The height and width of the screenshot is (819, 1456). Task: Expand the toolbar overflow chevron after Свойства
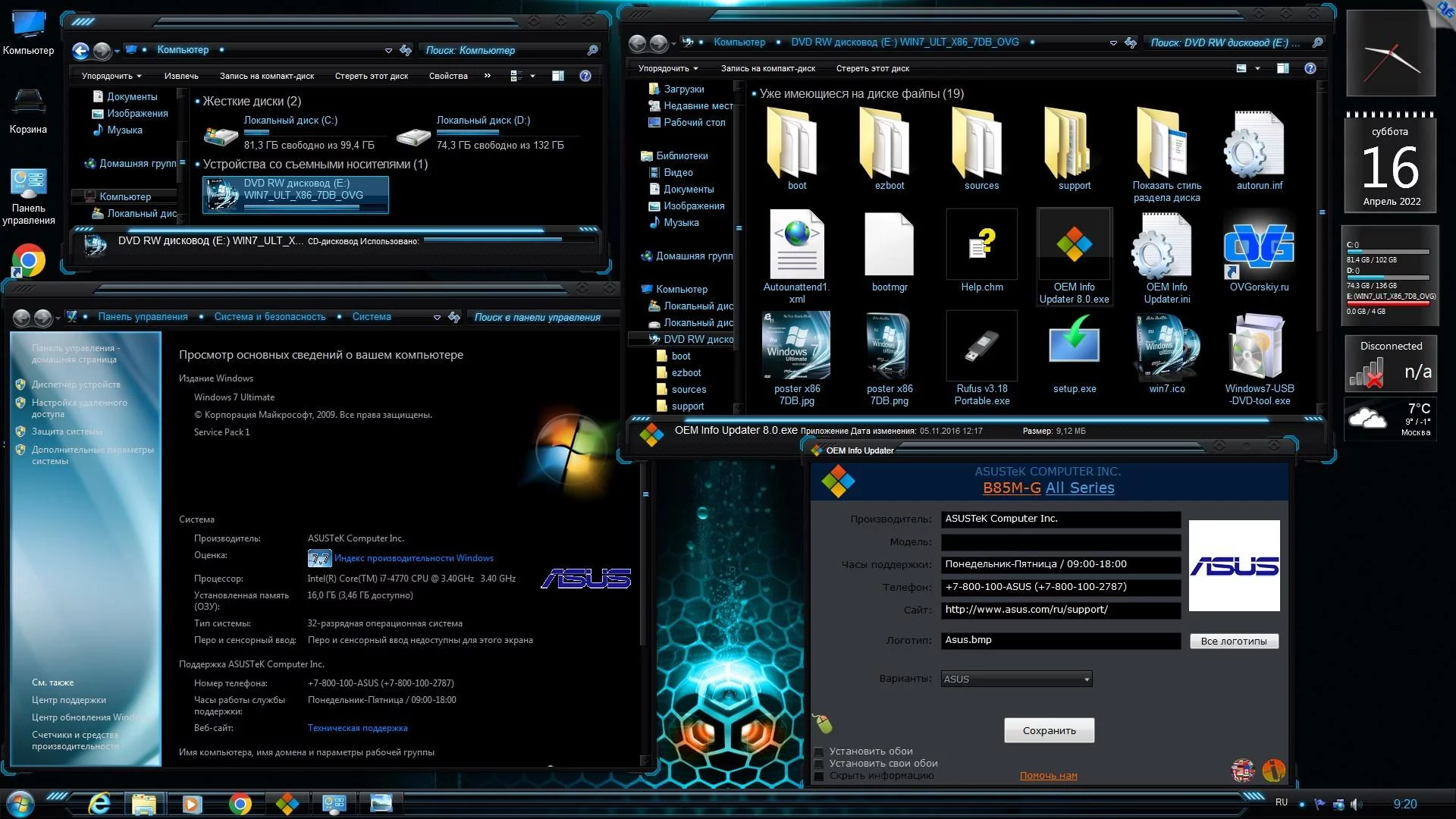(487, 76)
